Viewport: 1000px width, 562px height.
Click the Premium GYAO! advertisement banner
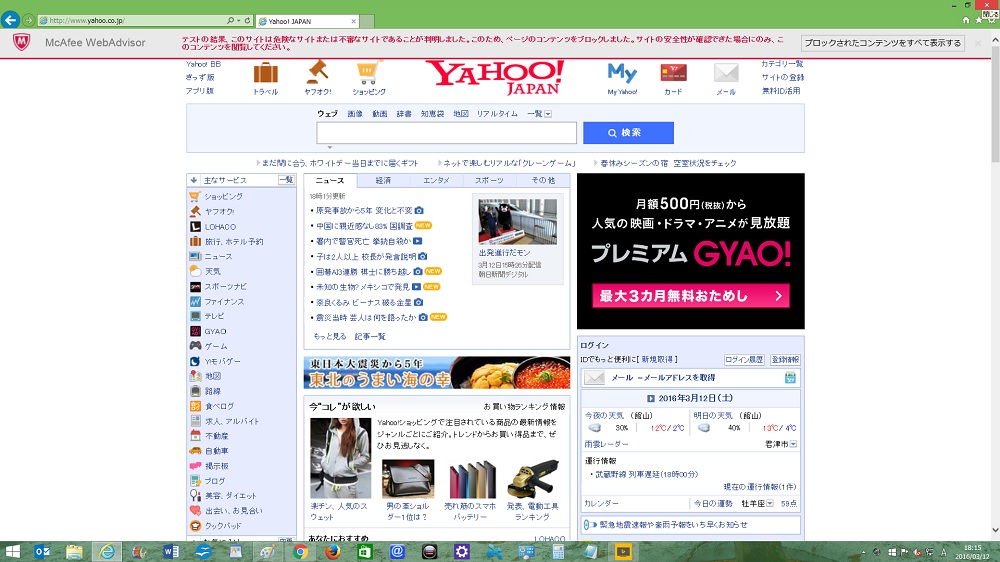pyautogui.click(x=690, y=251)
